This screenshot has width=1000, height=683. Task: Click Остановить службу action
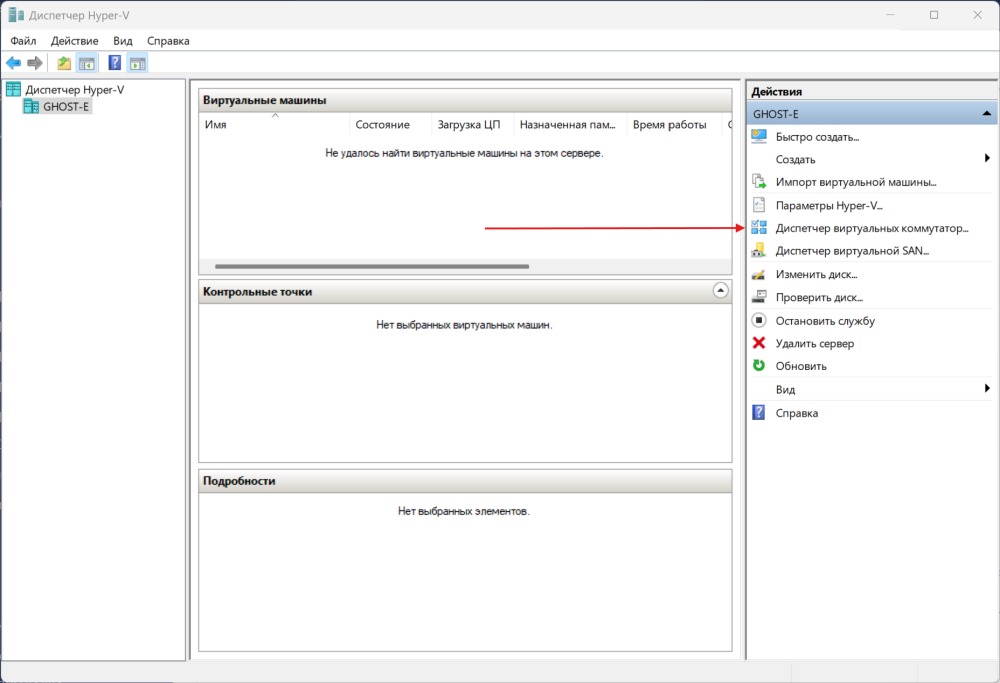tap(825, 321)
